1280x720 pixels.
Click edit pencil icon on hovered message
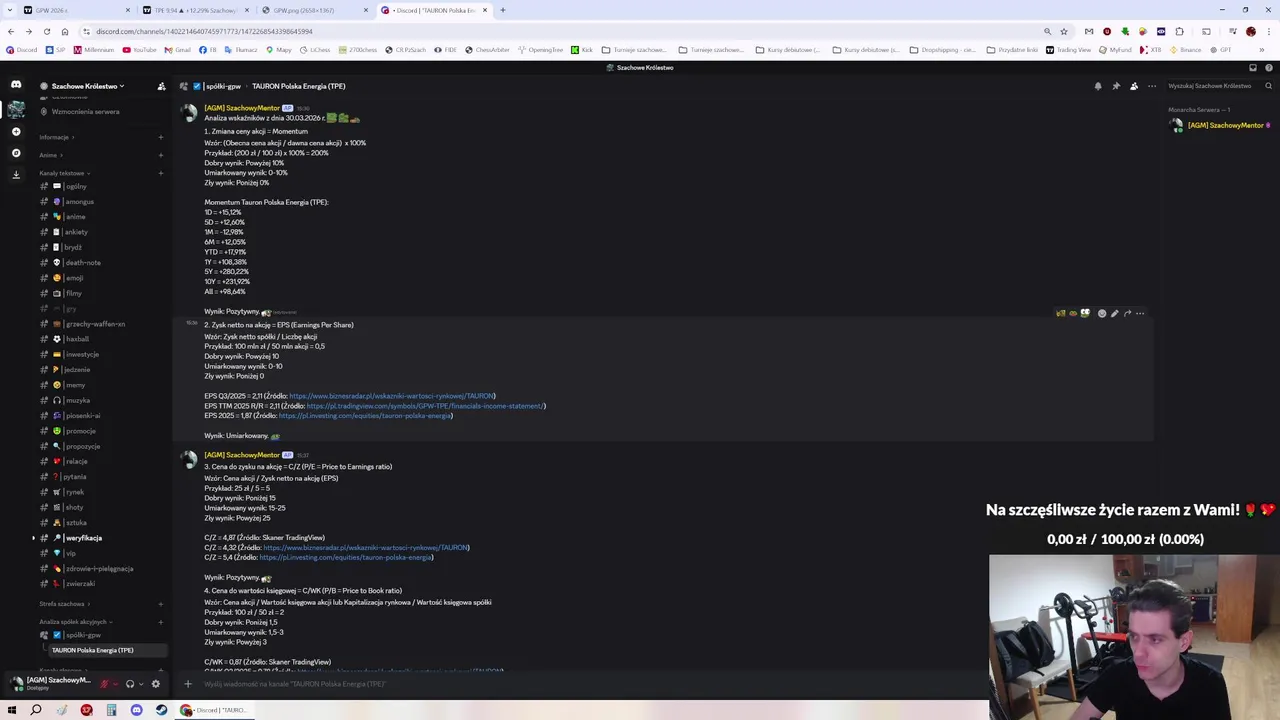(1114, 314)
